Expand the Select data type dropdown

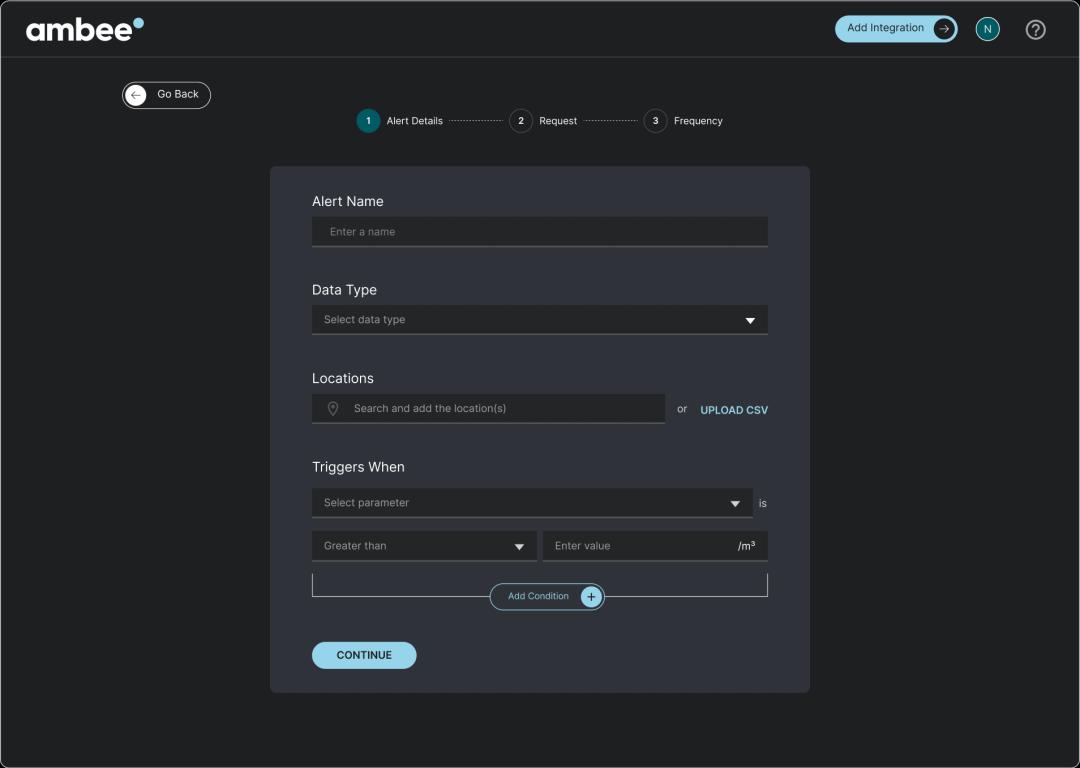(539, 320)
